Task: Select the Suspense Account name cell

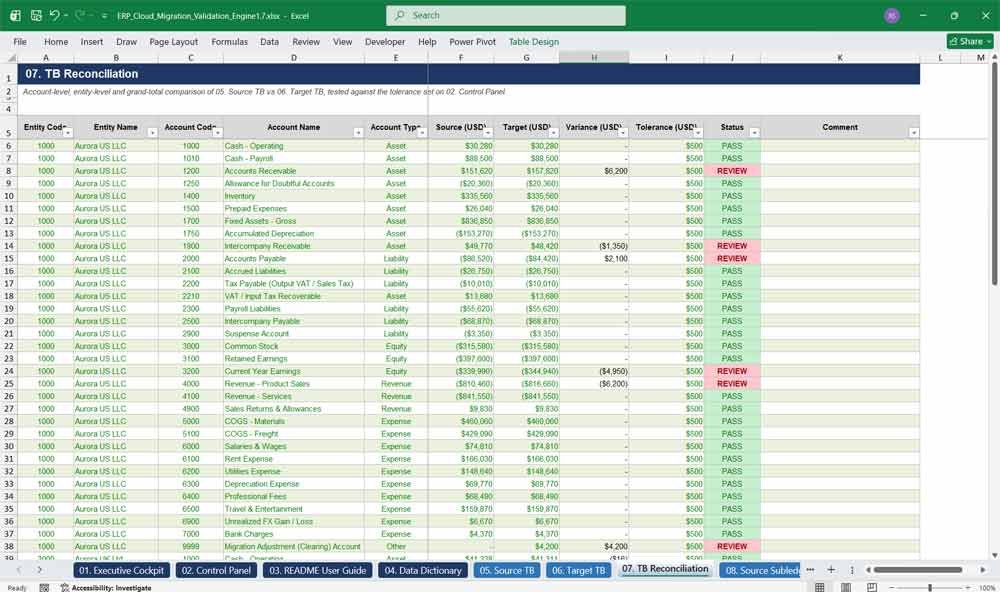Action: (x=293, y=334)
